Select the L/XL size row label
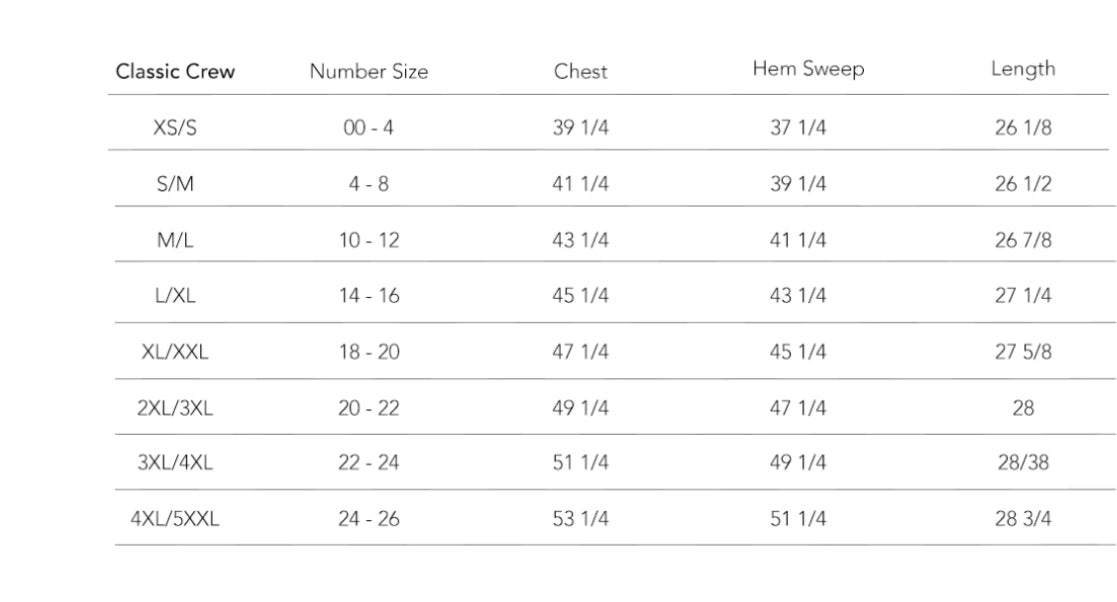The height and width of the screenshot is (602, 1117). click(175, 296)
